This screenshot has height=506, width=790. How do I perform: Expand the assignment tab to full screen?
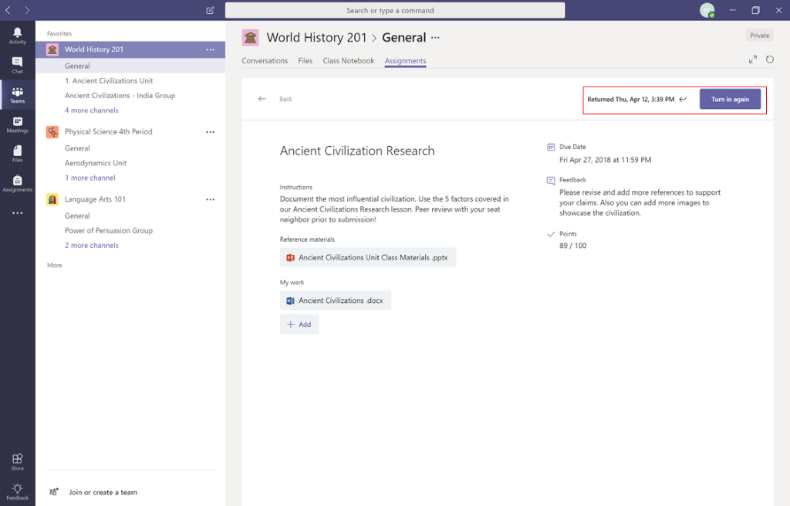[x=752, y=60]
